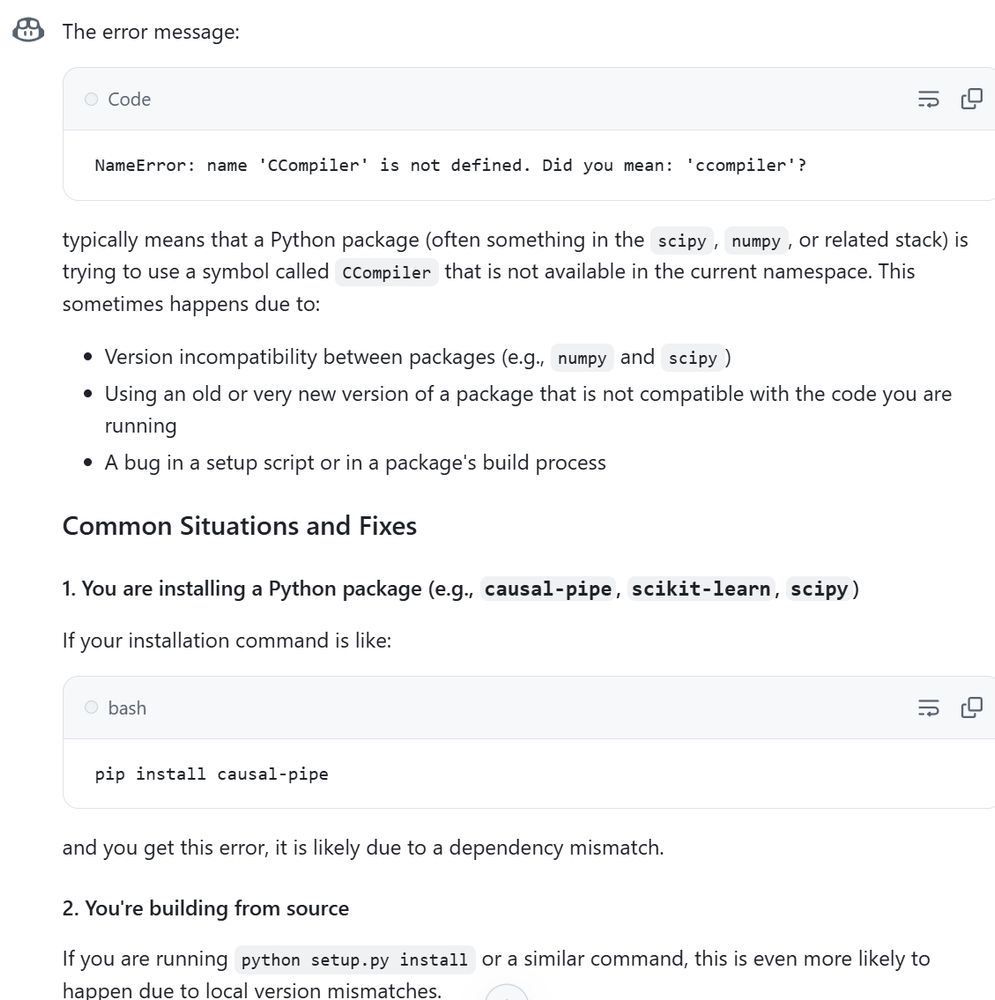Click the 'Common Situations and Fixes' heading
This screenshot has height=1000, width=995.
coord(239,526)
